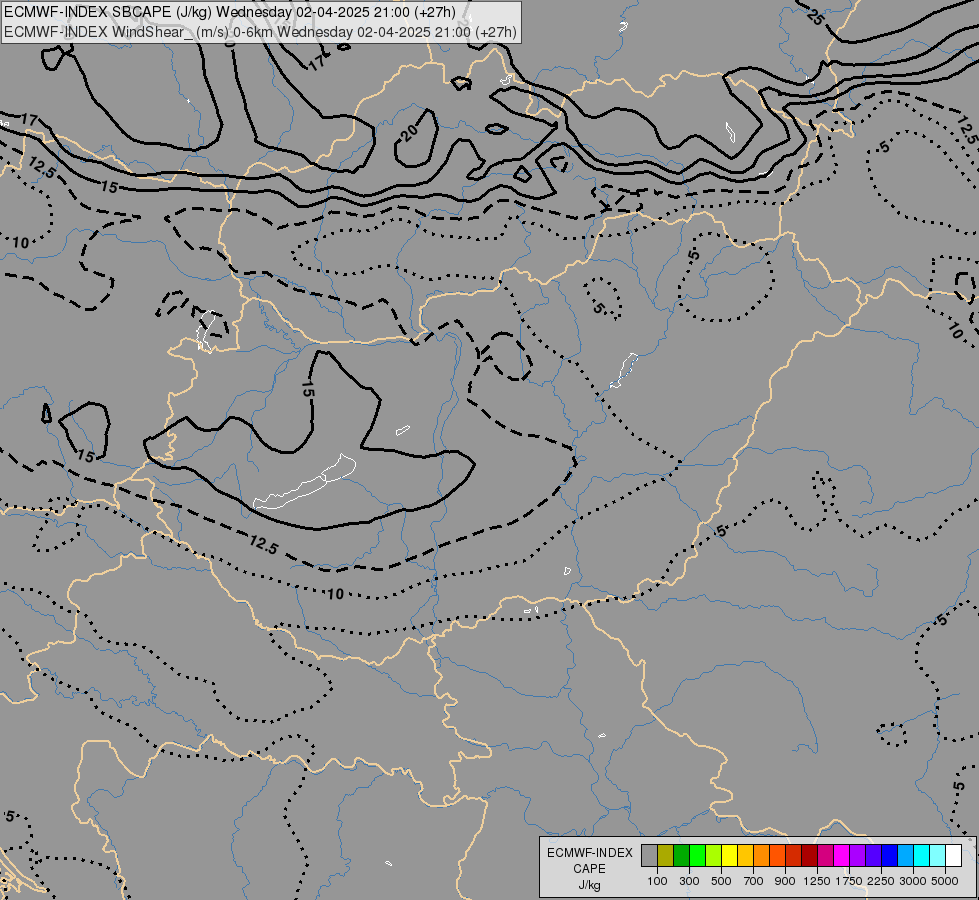
Task: Click the legend value '1750'
Action: click(x=849, y=881)
